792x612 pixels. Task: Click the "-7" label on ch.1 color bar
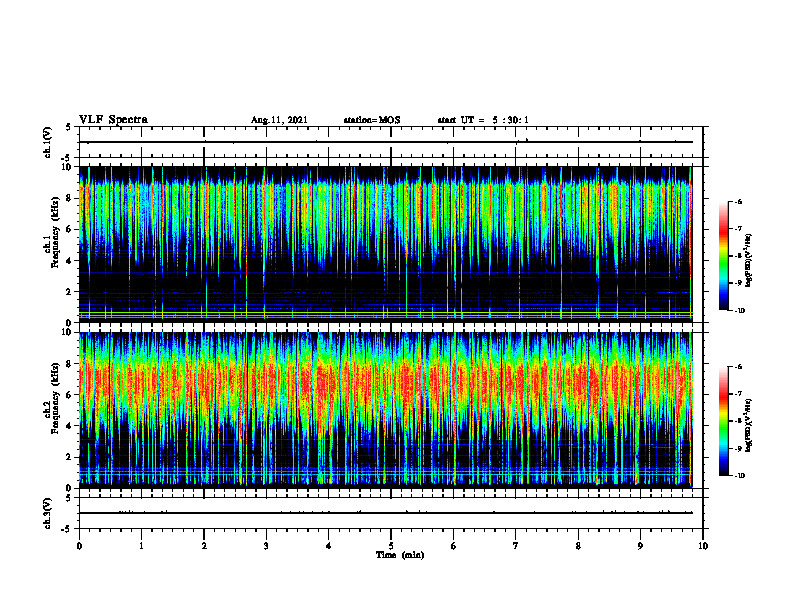coord(738,229)
